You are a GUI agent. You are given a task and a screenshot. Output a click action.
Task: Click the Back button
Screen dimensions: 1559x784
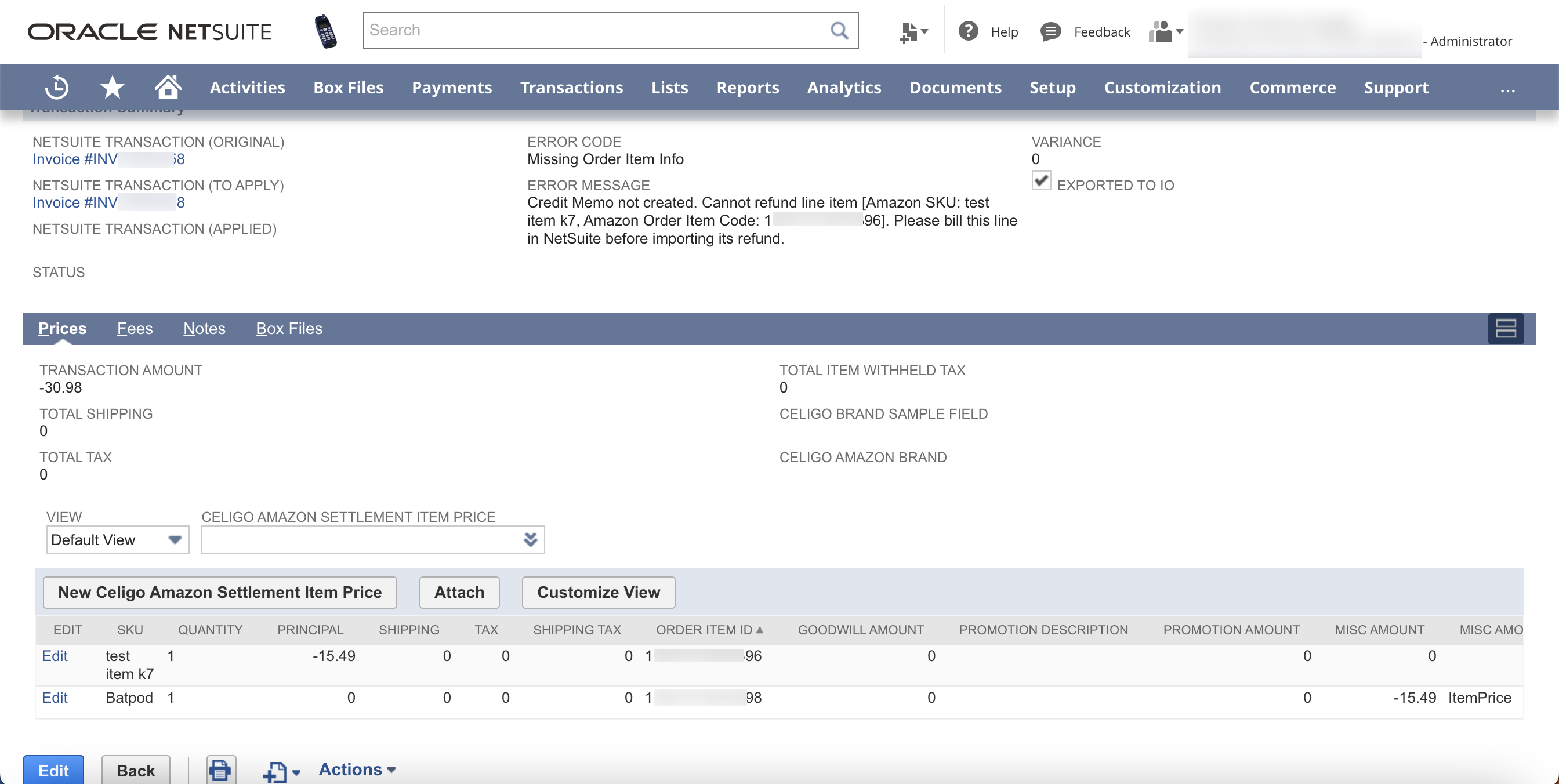pyautogui.click(x=136, y=770)
